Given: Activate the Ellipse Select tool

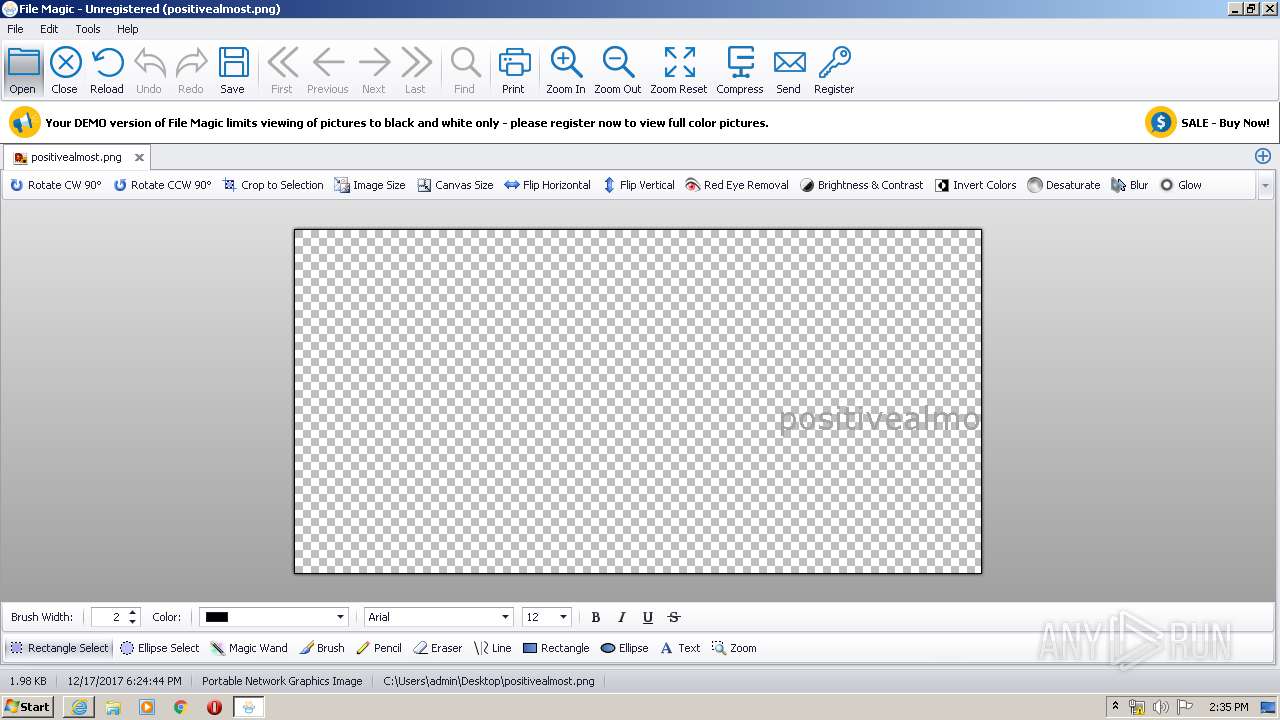Looking at the screenshot, I should pyautogui.click(x=160, y=648).
